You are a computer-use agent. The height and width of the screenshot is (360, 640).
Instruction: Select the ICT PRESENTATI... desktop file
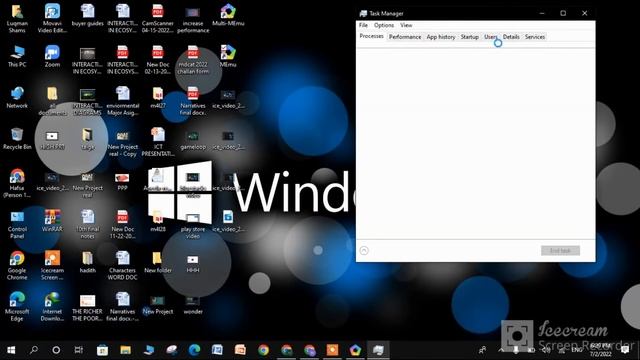[158, 142]
